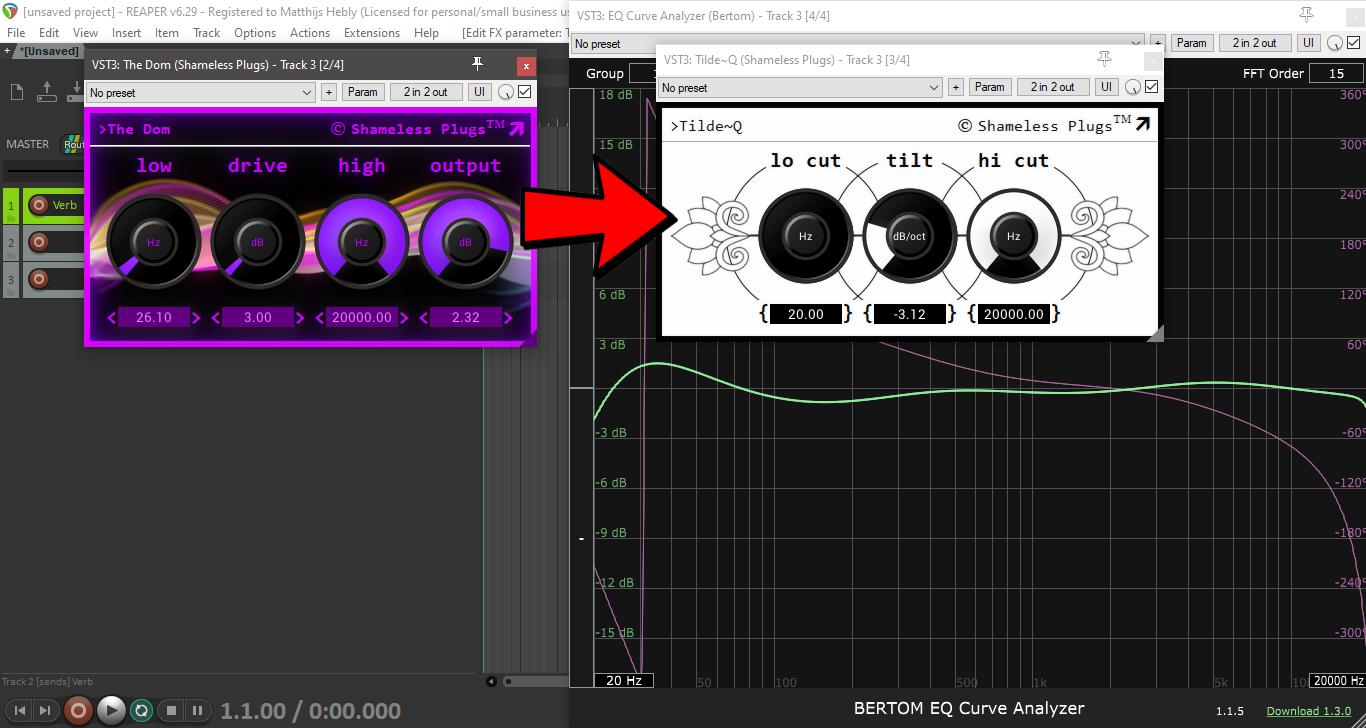Click Param button in The Dom window
Screen dimensions: 1366x728
[363, 92]
